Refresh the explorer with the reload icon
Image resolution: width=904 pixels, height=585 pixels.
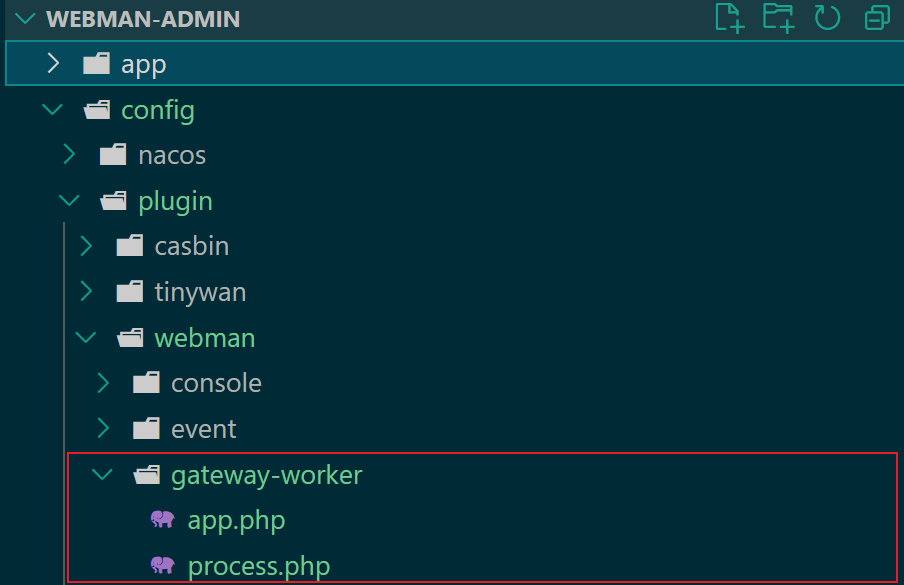coord(827,18)
